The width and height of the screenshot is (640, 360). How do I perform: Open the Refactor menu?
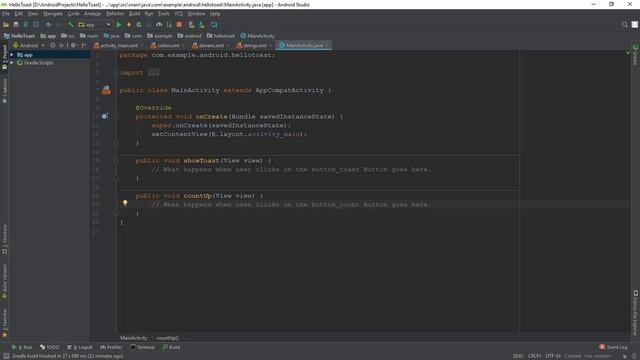point(115,14)
